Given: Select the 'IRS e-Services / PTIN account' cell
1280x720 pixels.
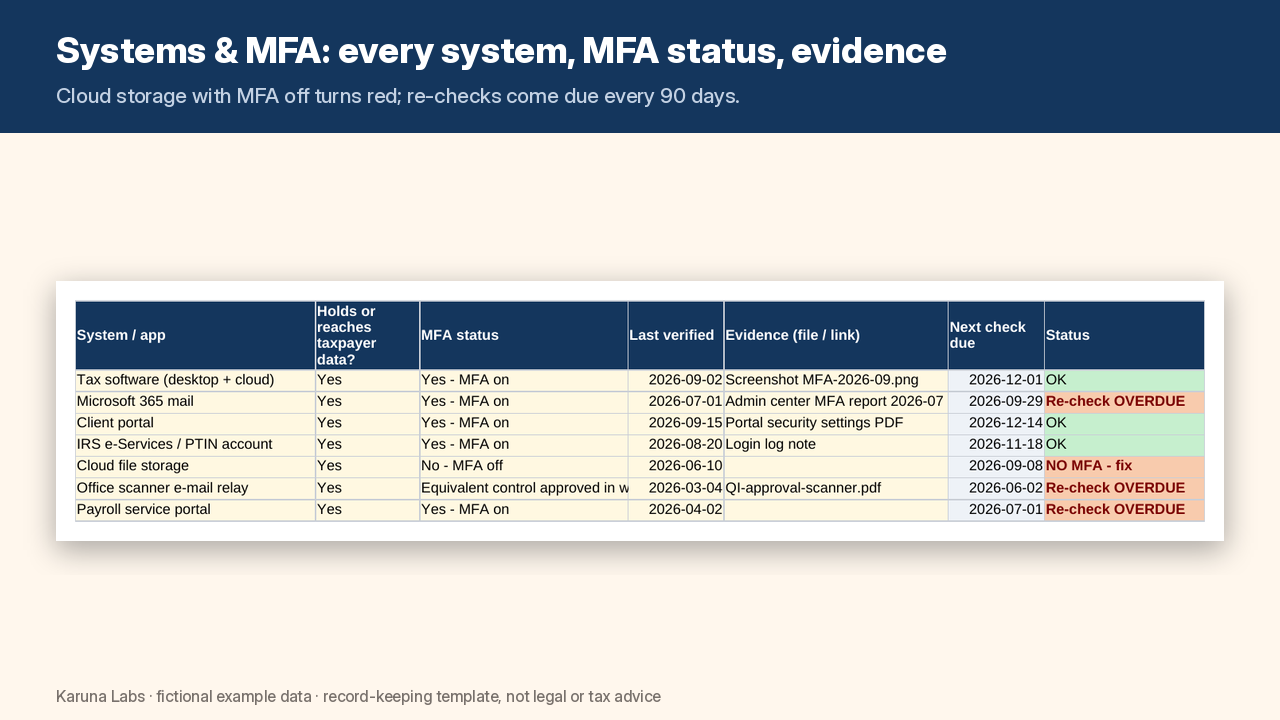Looking at the screenshot, I should pyautogui.click(x=195, y=445).
